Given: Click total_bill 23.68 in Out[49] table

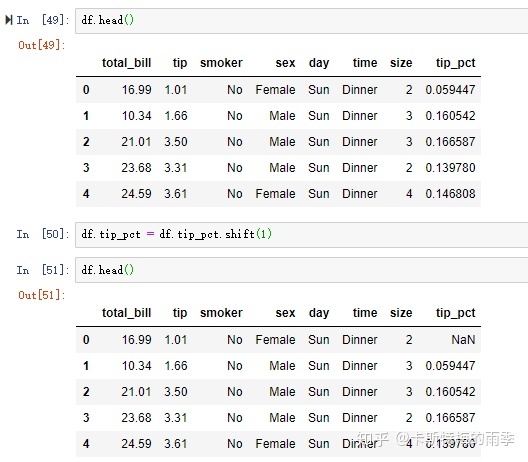Looking at the screenshot, I should click(x=136, y=168).
